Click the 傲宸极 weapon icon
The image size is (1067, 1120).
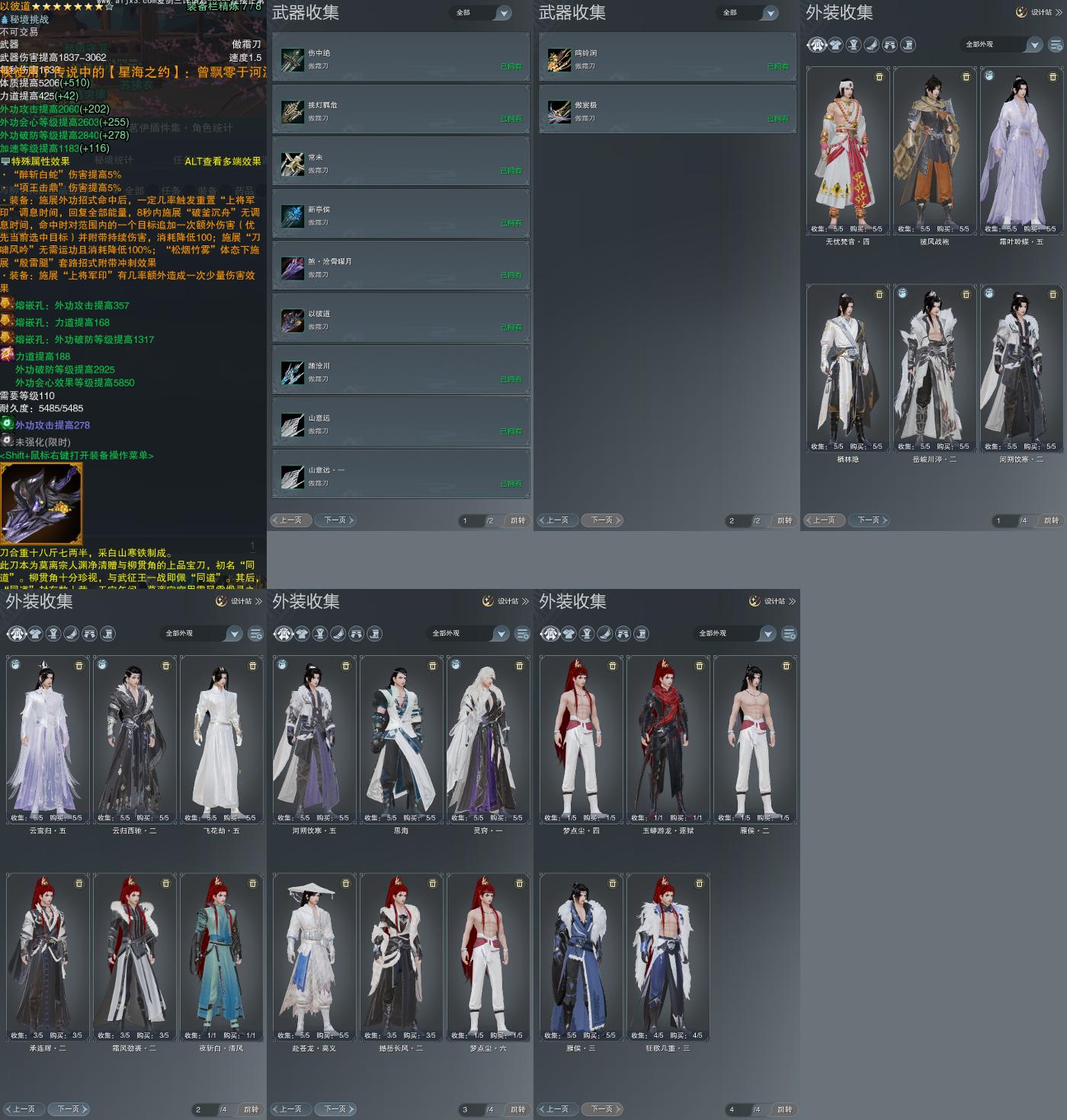(x=559, y=111)
